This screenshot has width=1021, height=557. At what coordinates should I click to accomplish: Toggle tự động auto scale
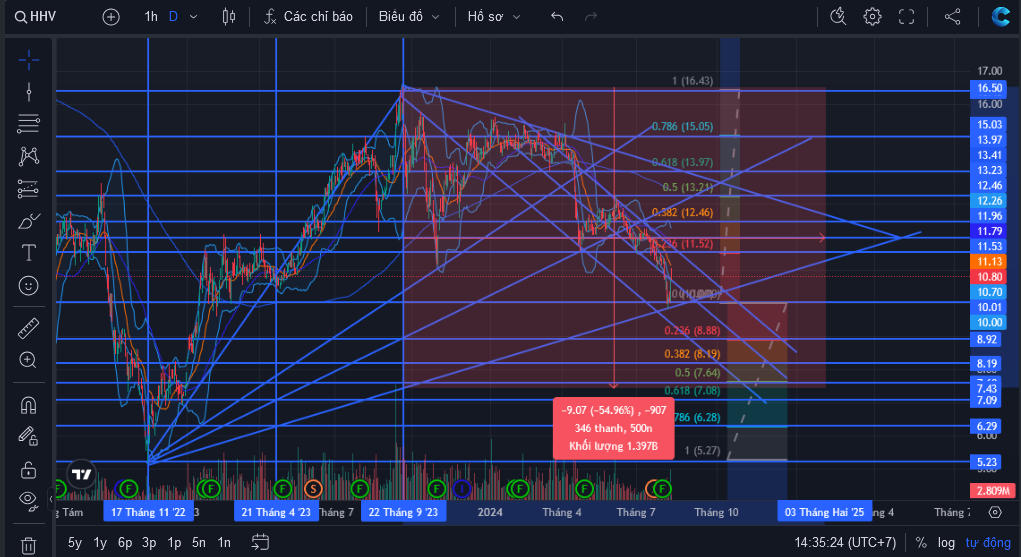point(987,543)
